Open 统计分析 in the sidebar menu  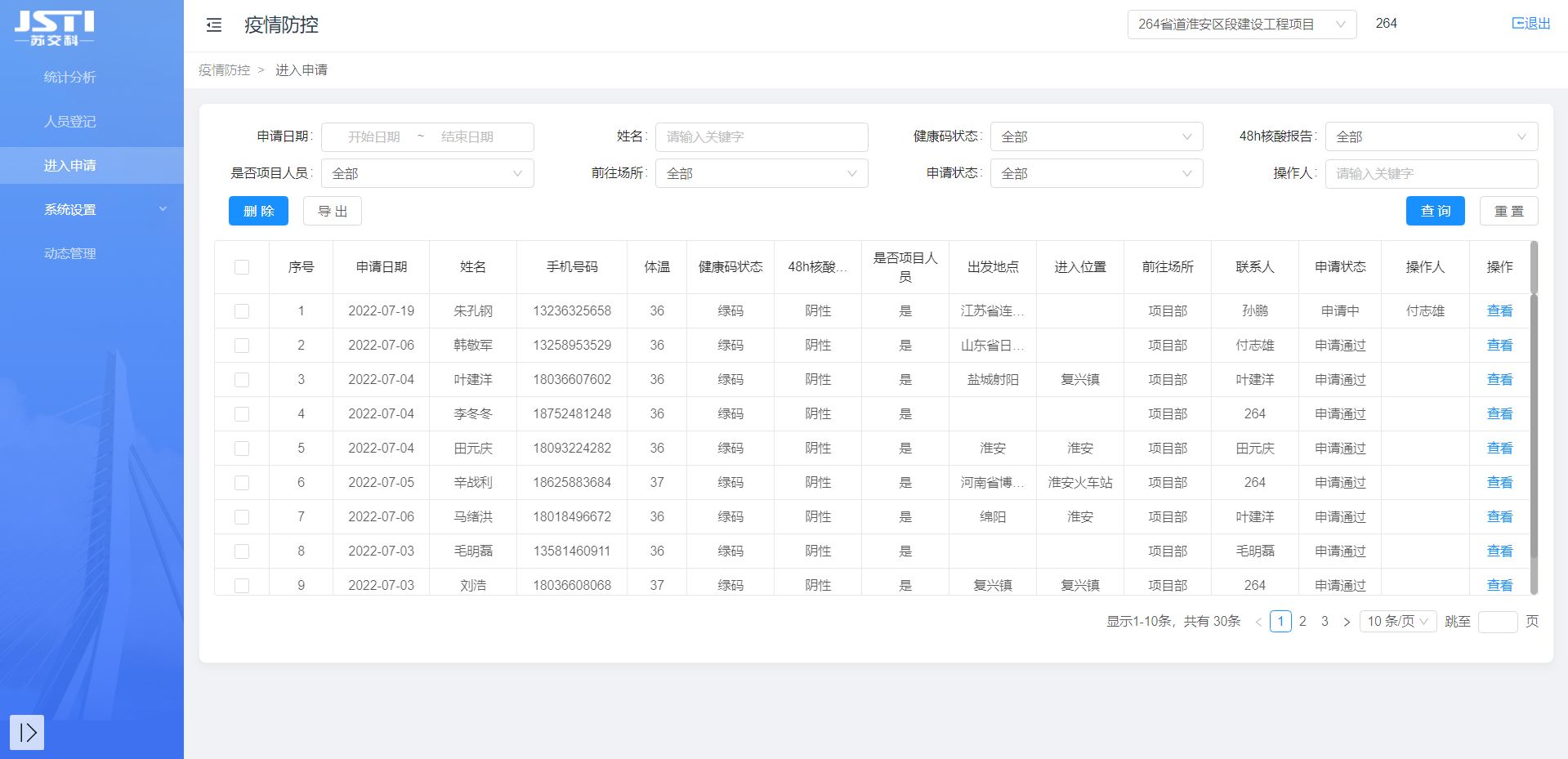click(70, 78)
